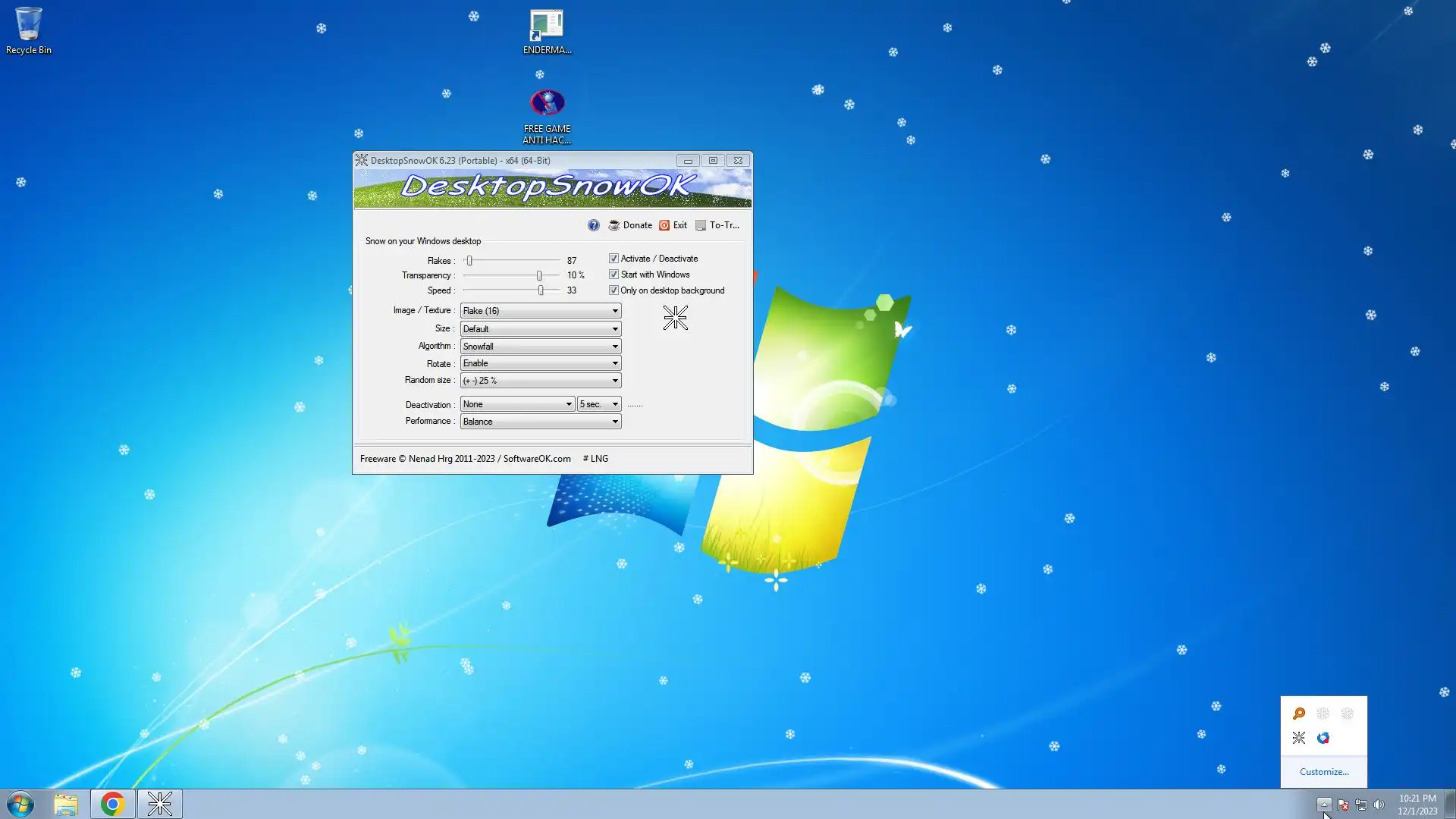The height and width of the screenshot is (819, 1456).
Task: Click the Donate coffee cup icon
Action: 613,225
